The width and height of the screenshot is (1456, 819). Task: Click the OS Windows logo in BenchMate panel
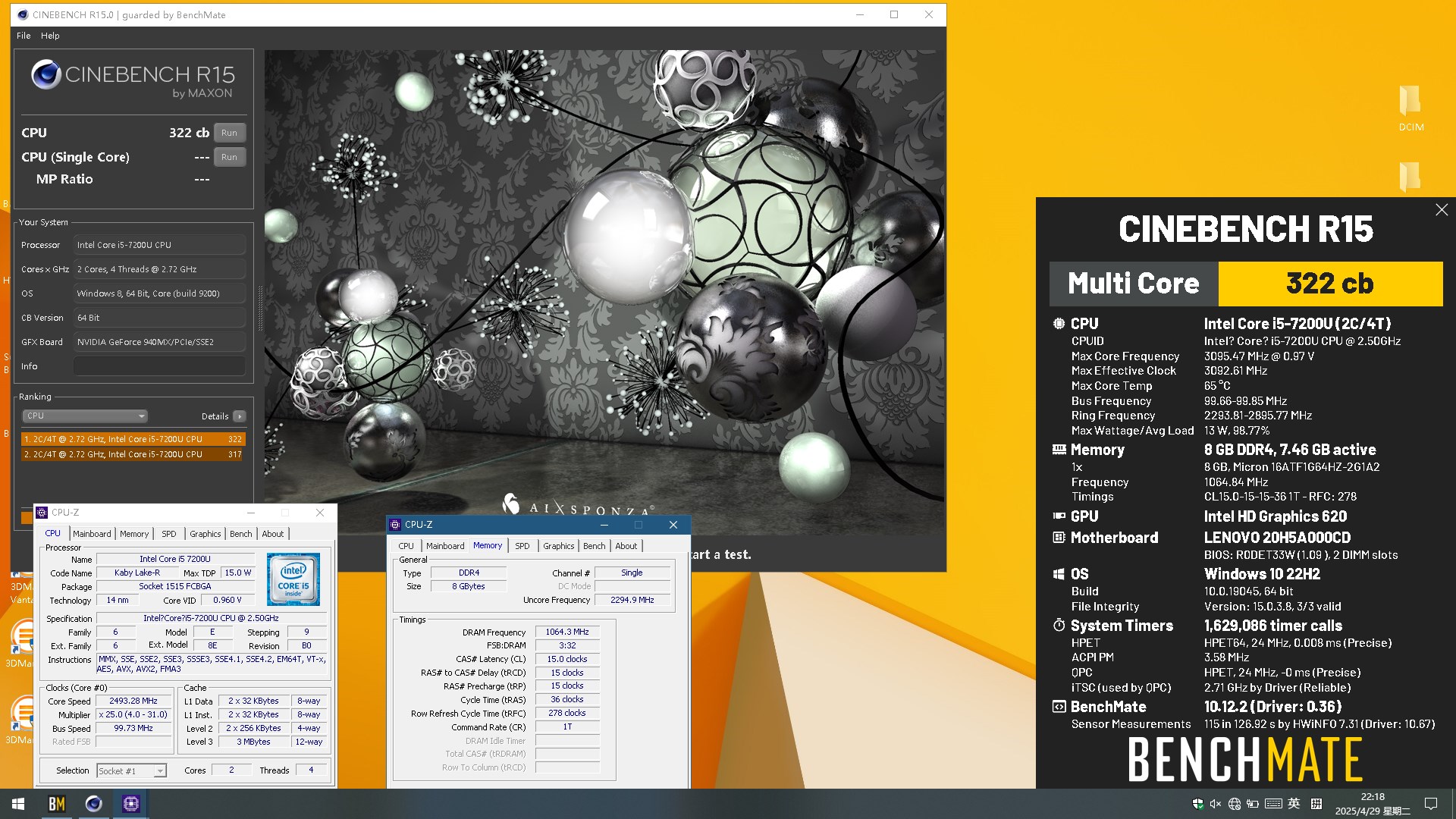point(1059,574)
